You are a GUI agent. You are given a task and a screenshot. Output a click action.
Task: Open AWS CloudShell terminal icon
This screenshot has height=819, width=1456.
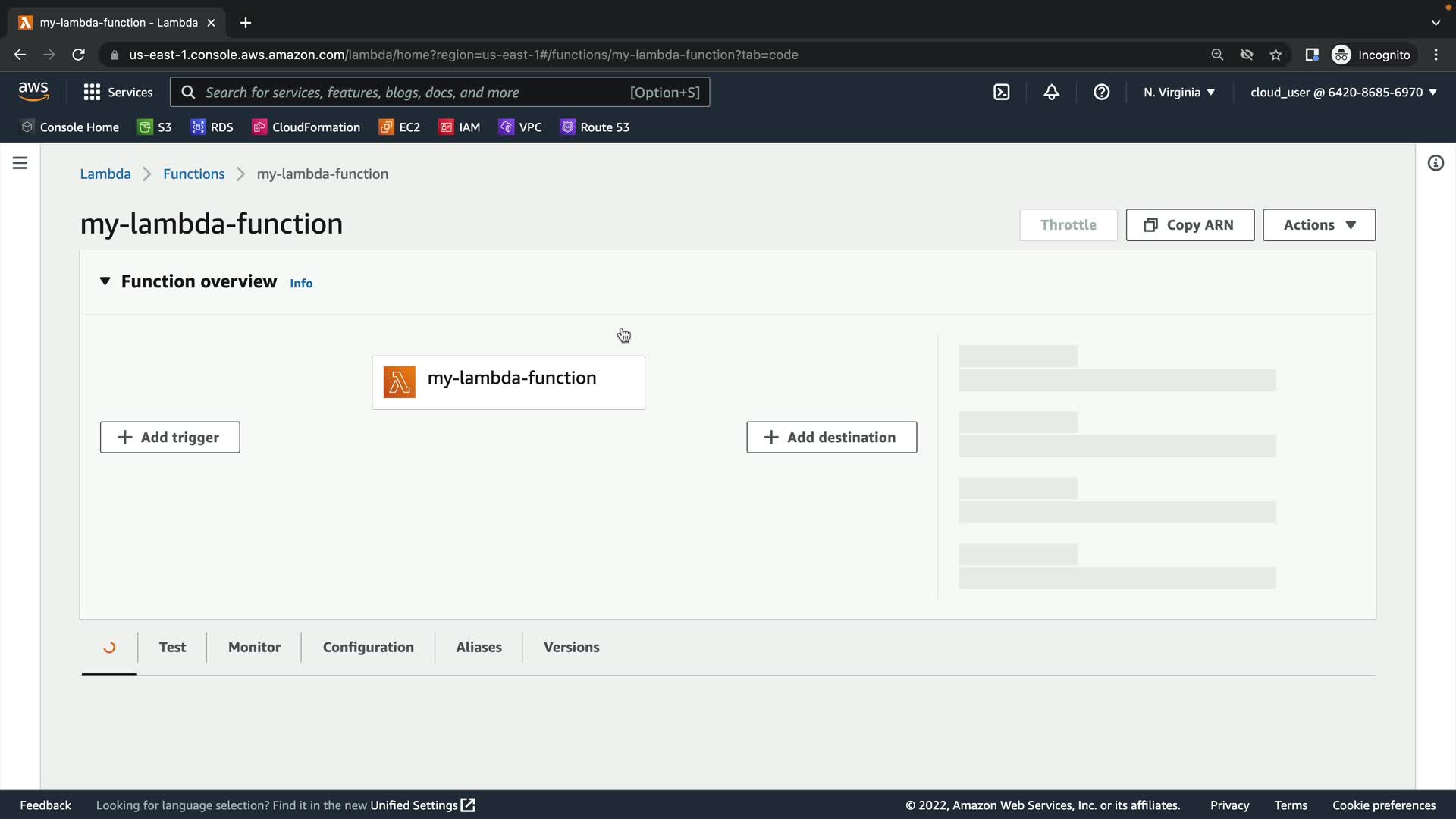pyautogui.click(x=1002, y=92)
